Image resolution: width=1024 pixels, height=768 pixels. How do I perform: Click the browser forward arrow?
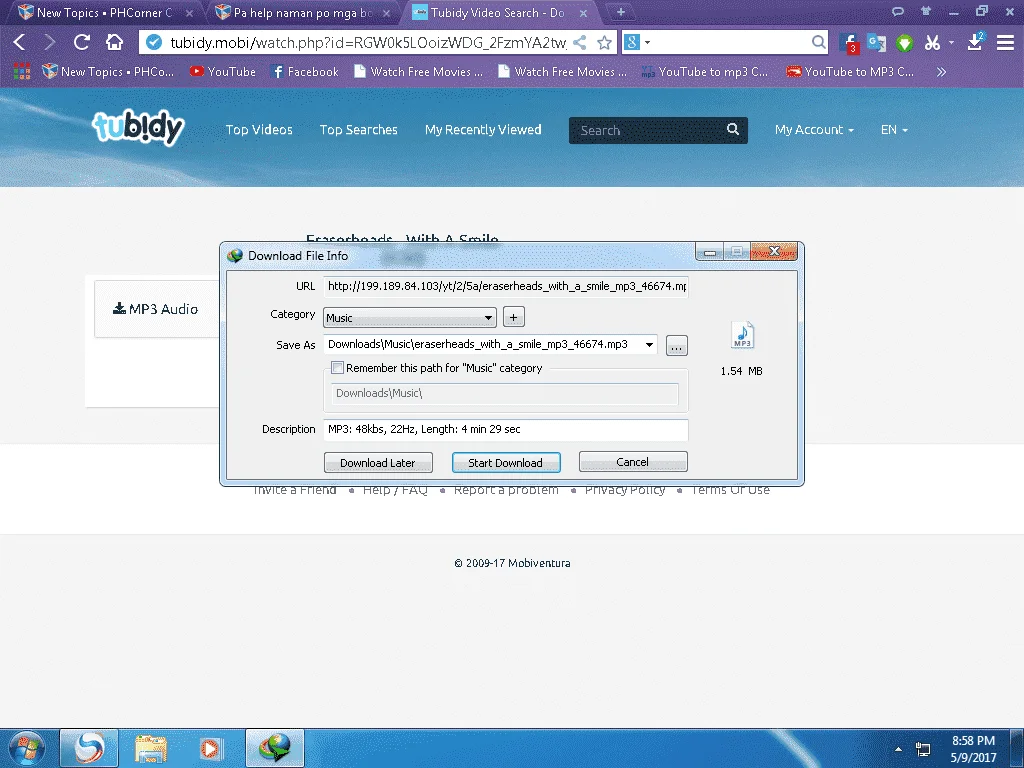pos(50,42)
